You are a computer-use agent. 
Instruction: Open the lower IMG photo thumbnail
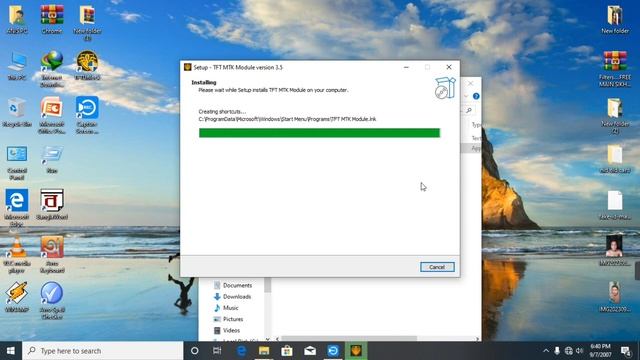[615, 297]
